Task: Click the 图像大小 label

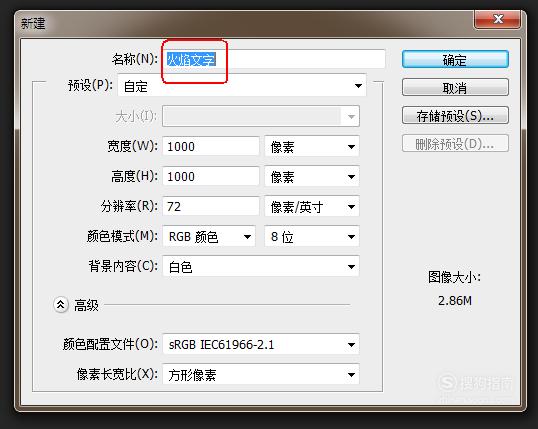Action: click(x=454, y=277)
